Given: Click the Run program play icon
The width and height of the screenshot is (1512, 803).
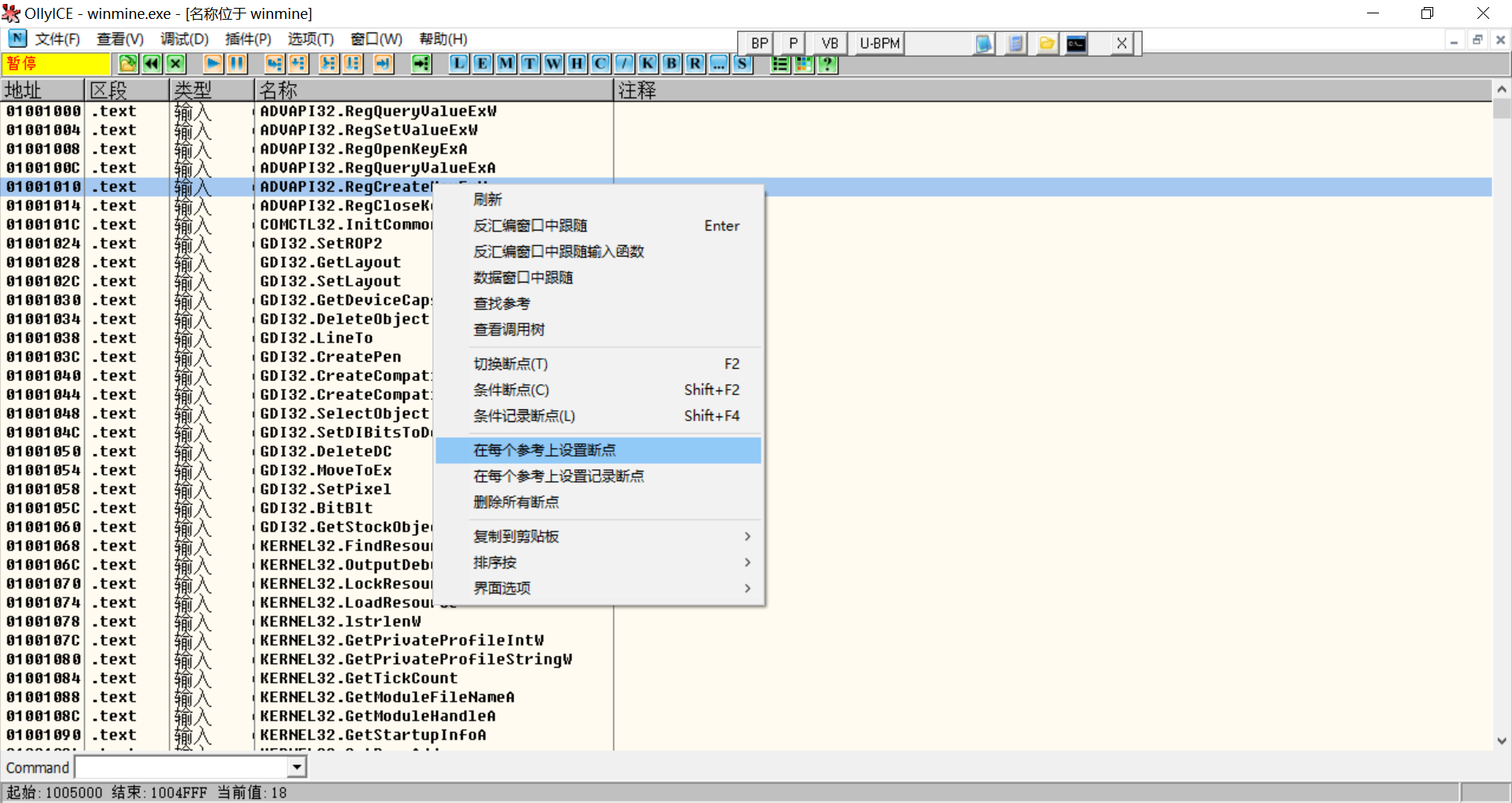Looking at the screenshot, I should pos(213,64).
